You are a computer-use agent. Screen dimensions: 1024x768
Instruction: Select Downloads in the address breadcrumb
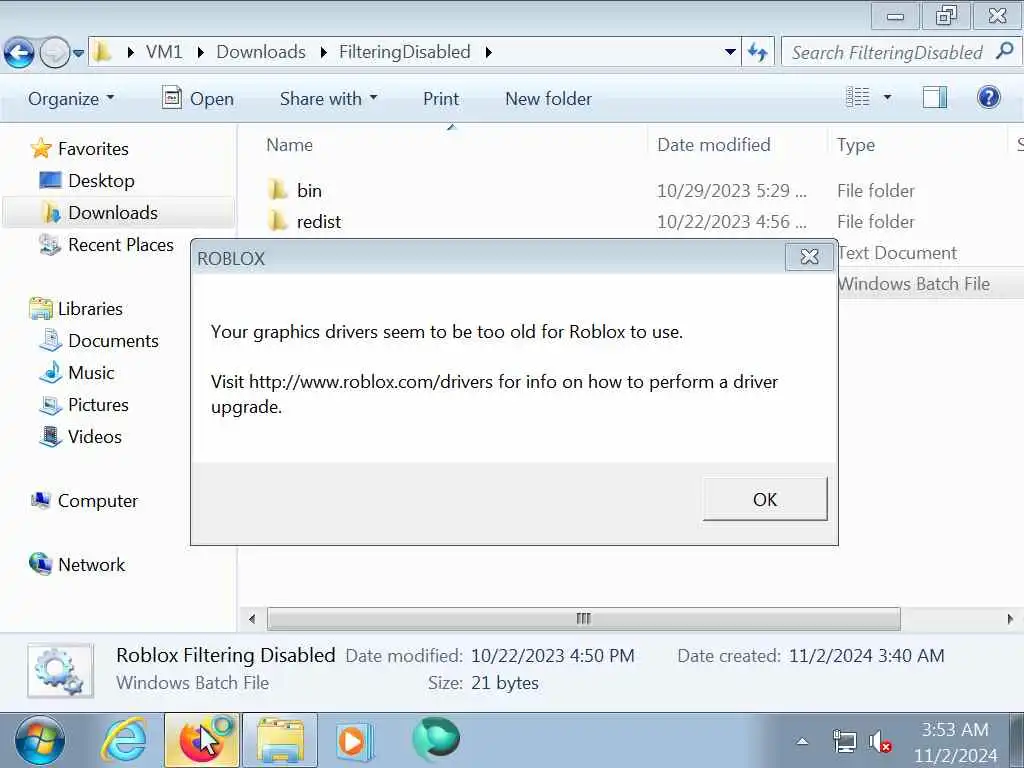pyautogui.click(x=261, y=52)
